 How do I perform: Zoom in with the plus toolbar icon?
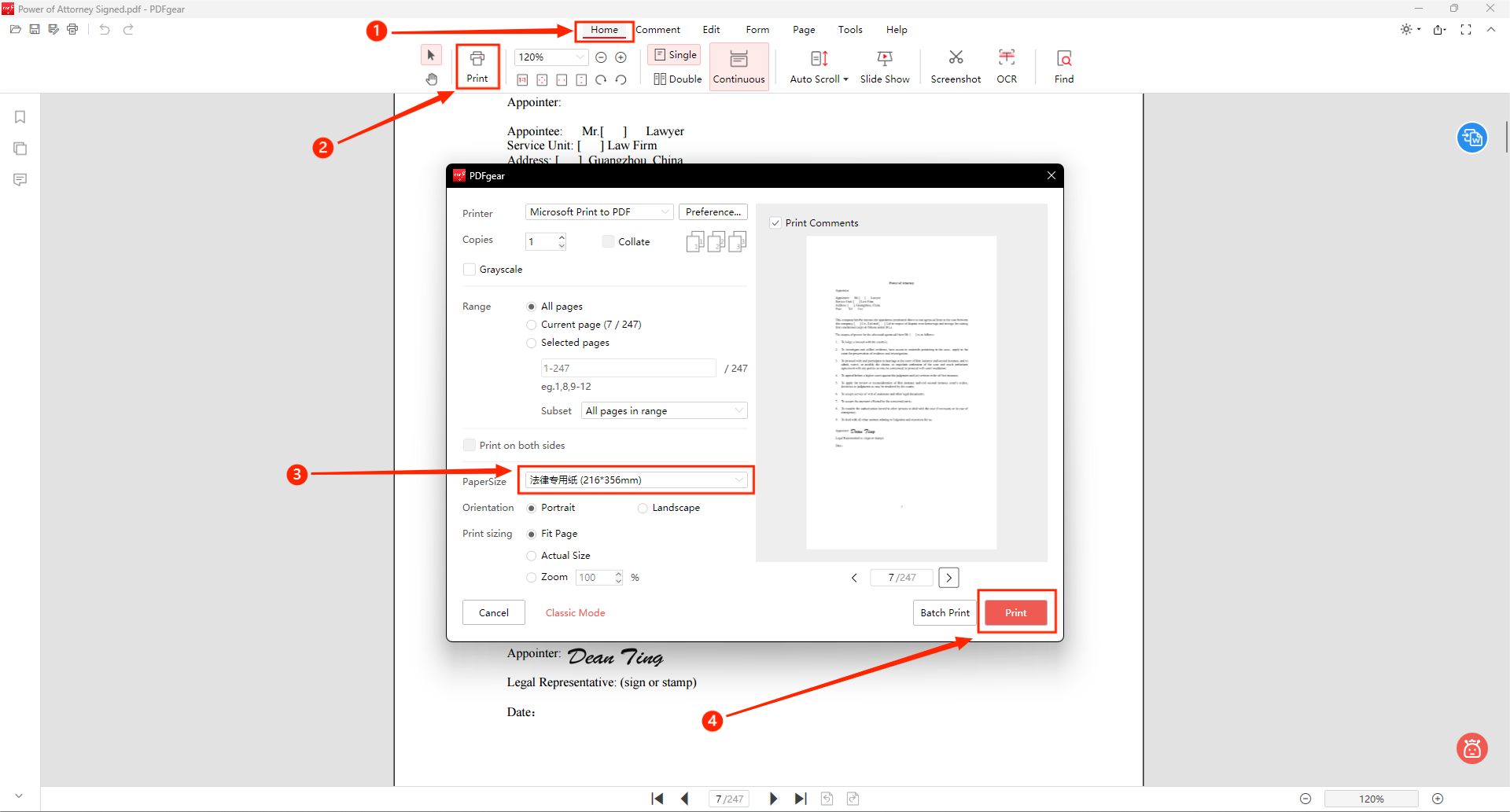tap(621, 57)
